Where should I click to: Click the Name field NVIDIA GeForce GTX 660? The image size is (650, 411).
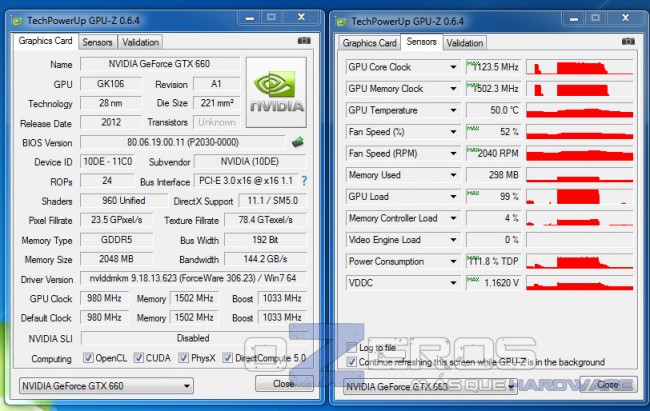tap(160, 64)
